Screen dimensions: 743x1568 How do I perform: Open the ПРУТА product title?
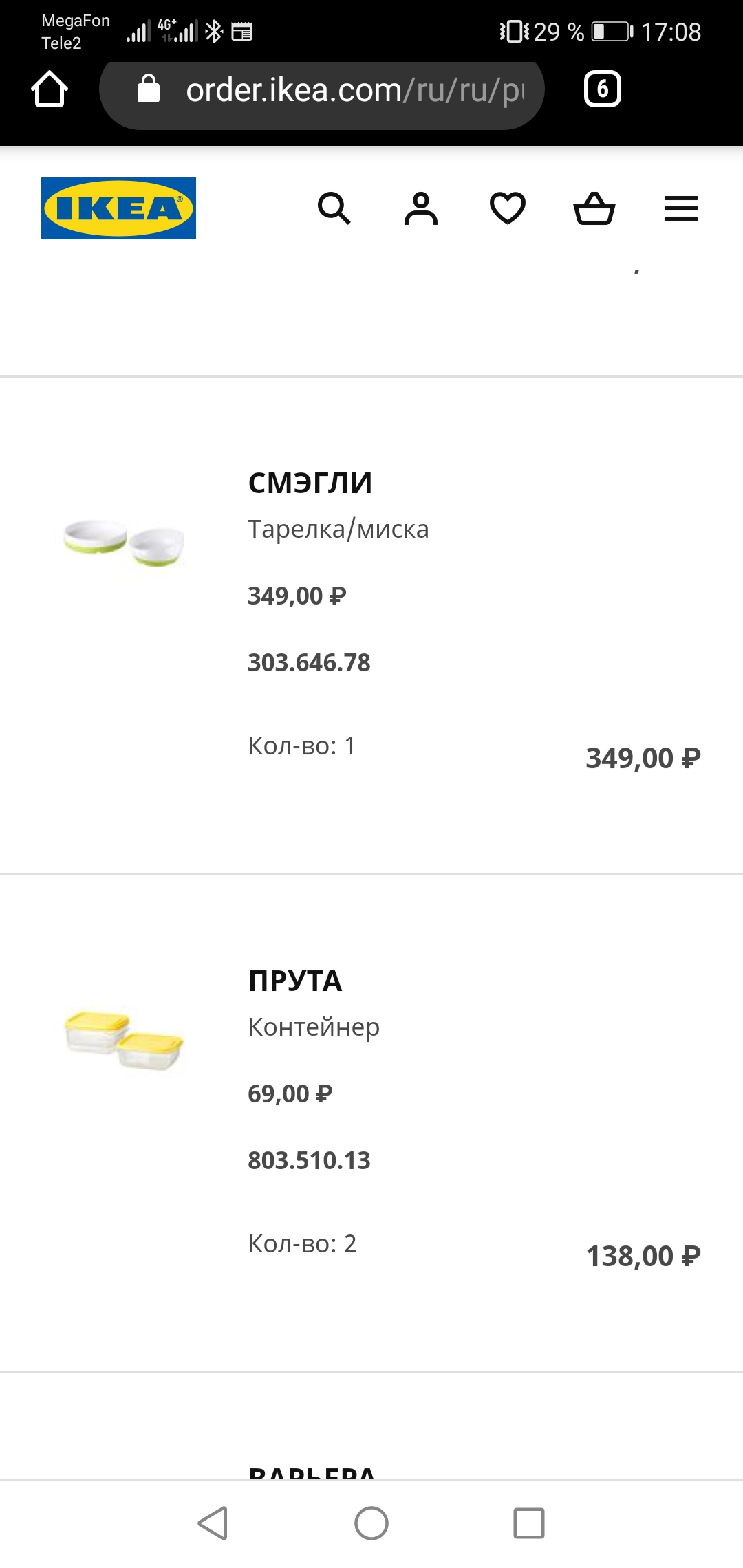pyautogui.click(x=295, y=981)
